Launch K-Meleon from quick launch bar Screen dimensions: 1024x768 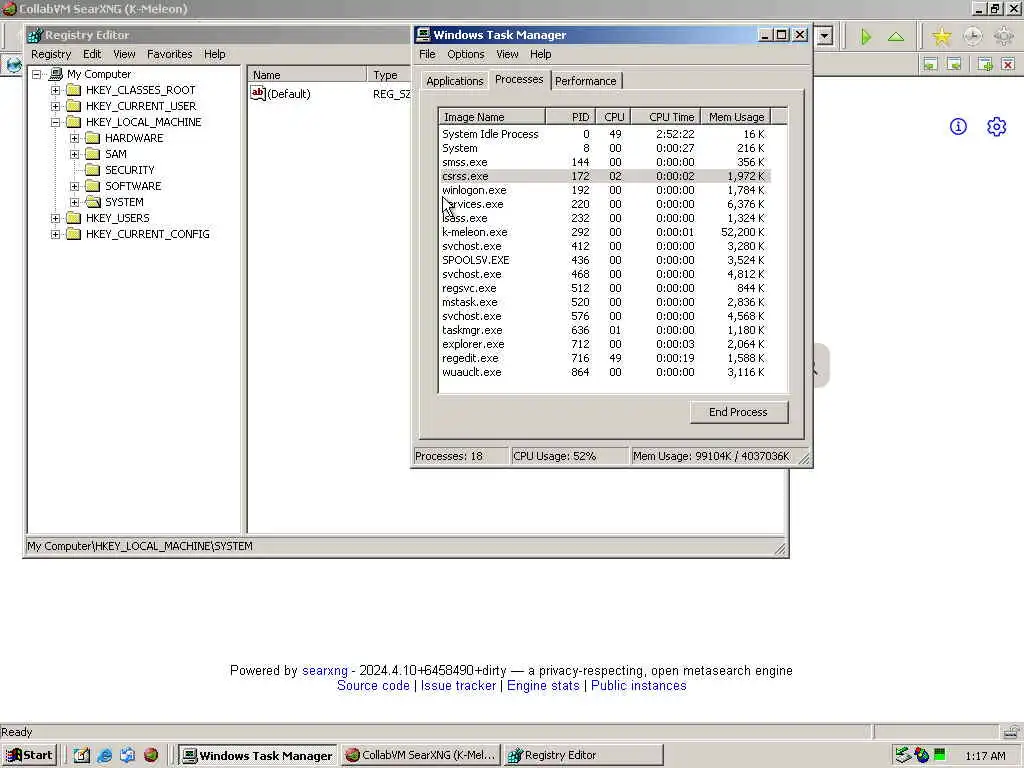click(x=151, y=755)
